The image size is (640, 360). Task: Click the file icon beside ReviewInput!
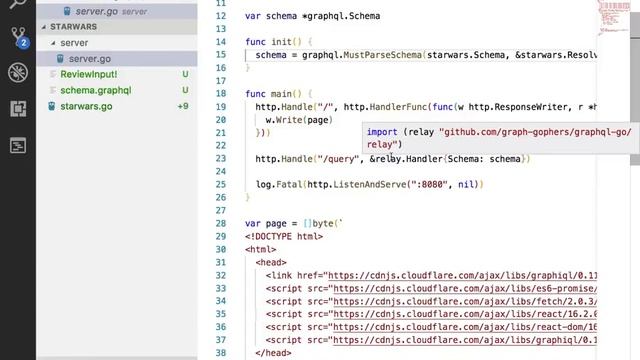[53, 74]
